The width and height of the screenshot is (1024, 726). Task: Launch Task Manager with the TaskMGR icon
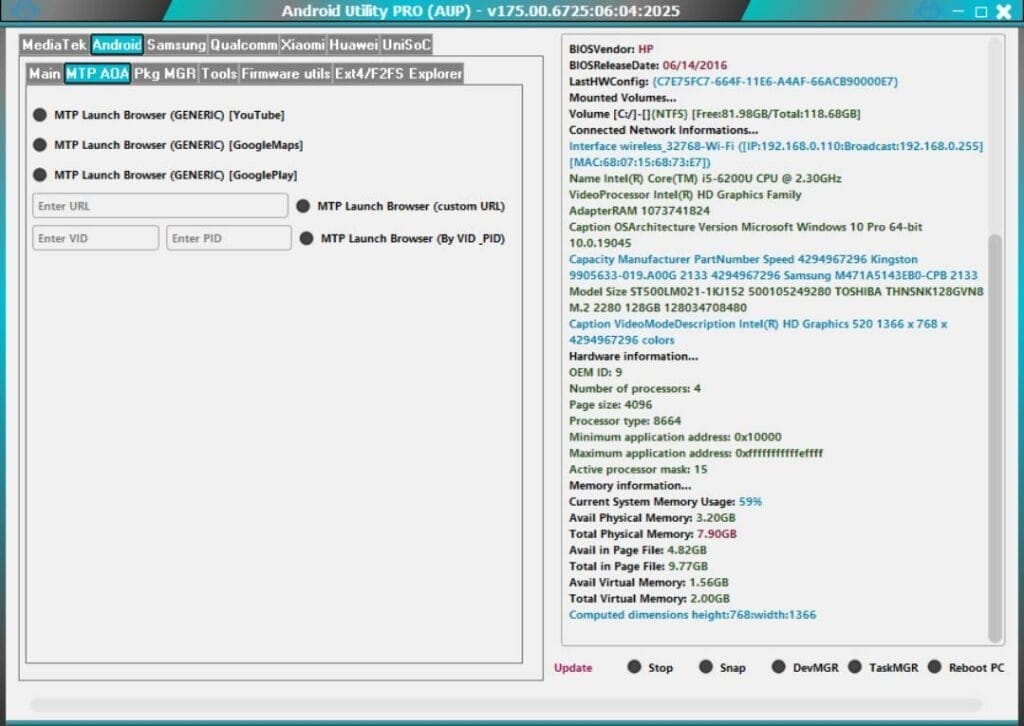click(855, 667)
